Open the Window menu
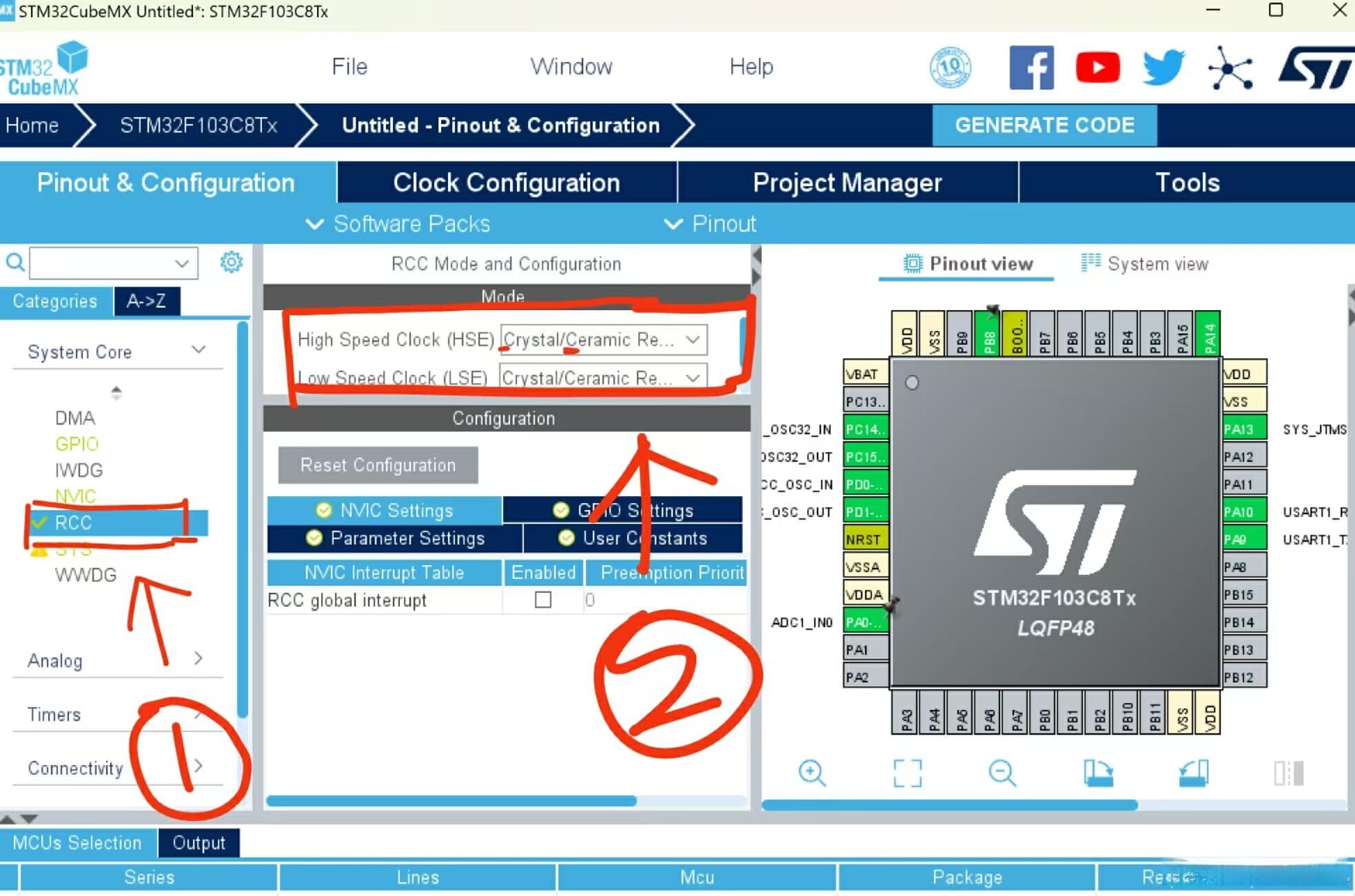The width and height of the screenshot is (1355, 896). (x=571, y=67)
